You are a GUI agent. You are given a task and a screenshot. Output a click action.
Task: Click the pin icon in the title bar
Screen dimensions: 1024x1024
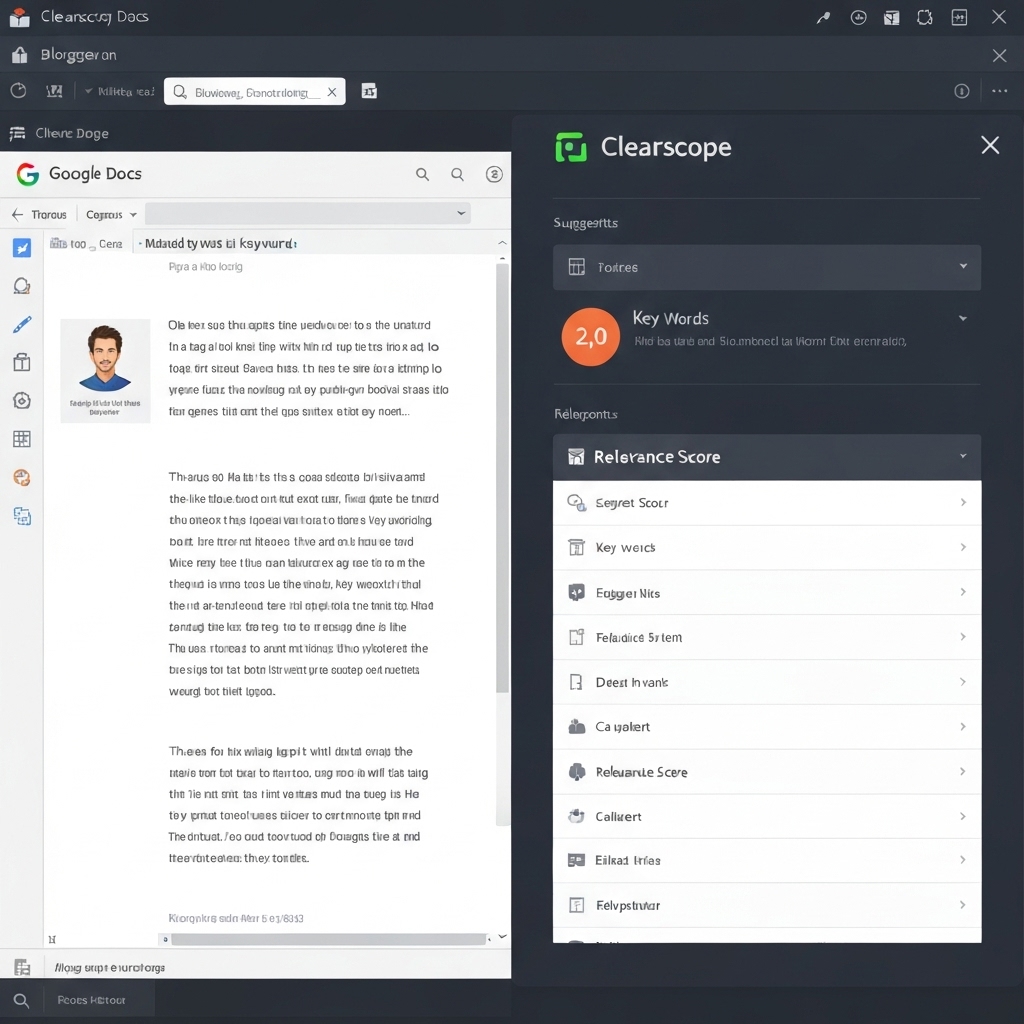(x=823, y=18)
